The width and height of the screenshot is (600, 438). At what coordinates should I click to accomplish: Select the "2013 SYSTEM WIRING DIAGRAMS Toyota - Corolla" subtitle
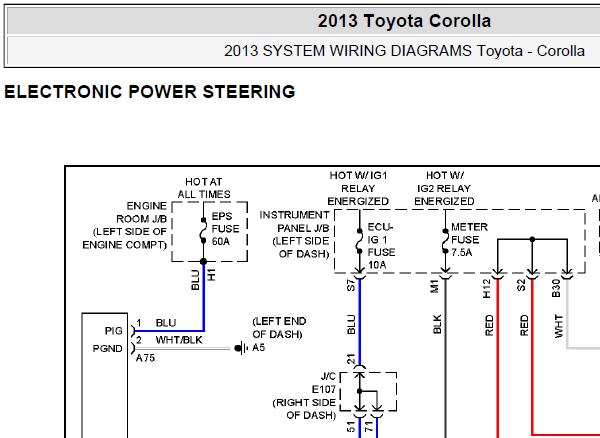point(404,51)
